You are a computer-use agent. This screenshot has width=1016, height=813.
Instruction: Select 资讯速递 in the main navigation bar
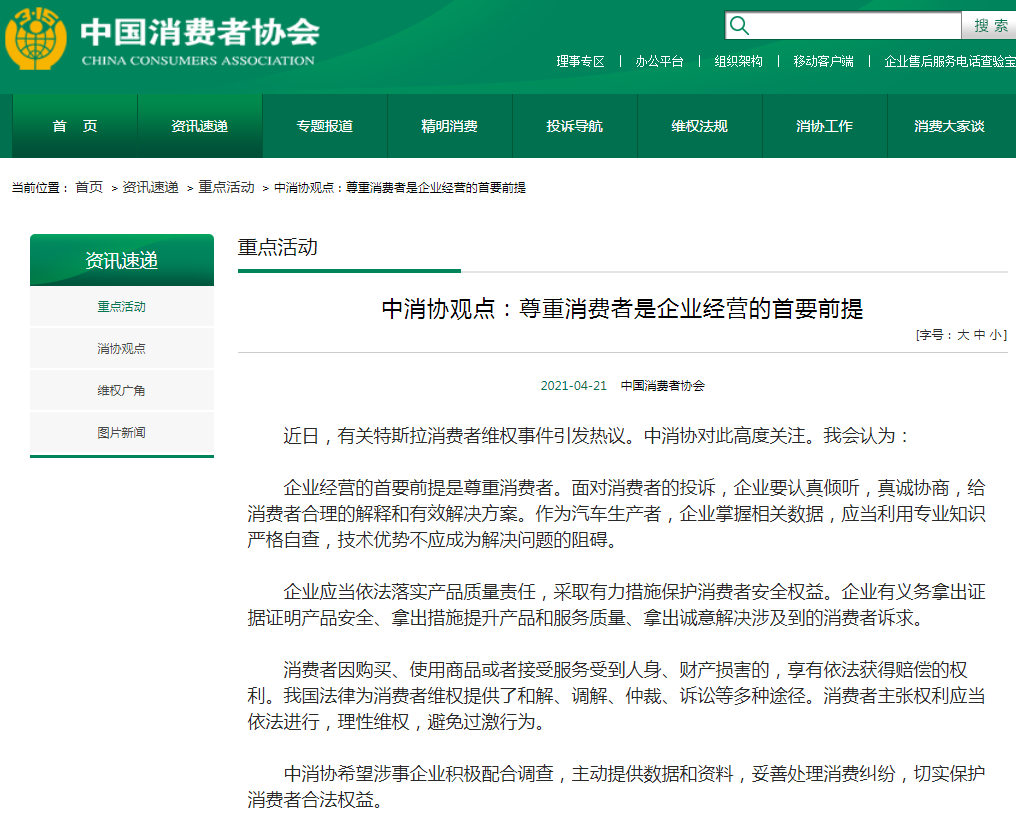[x=200, y=126]
